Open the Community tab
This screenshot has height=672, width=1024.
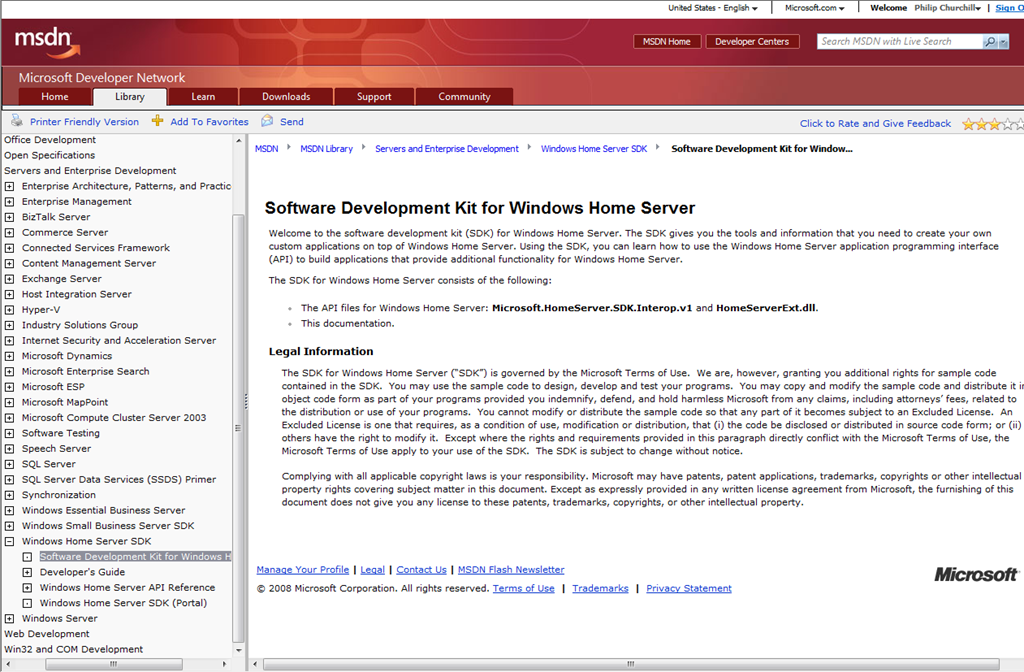(x=464, y=97)
